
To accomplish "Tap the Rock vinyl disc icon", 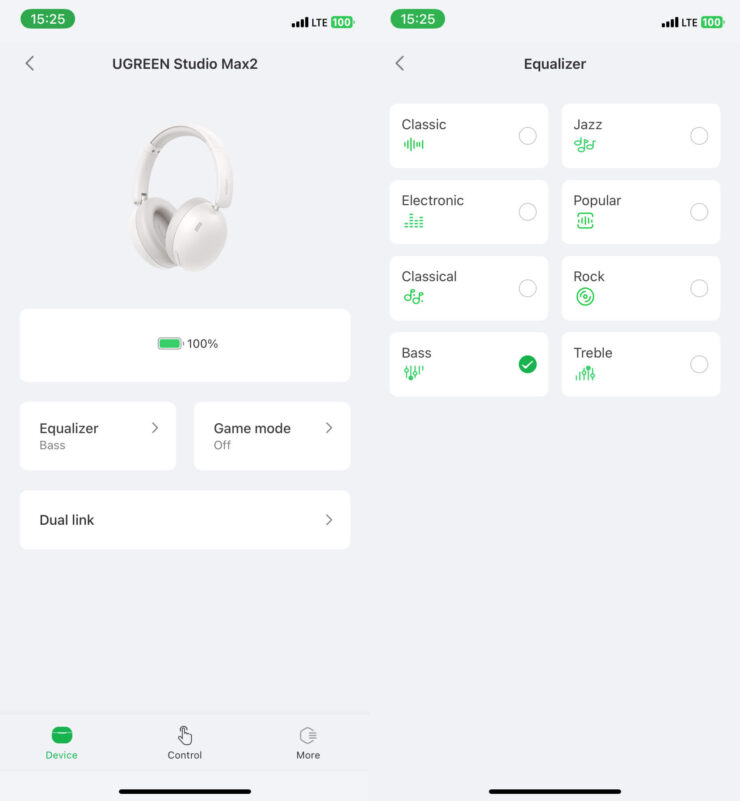I will (x=585, y=297).
